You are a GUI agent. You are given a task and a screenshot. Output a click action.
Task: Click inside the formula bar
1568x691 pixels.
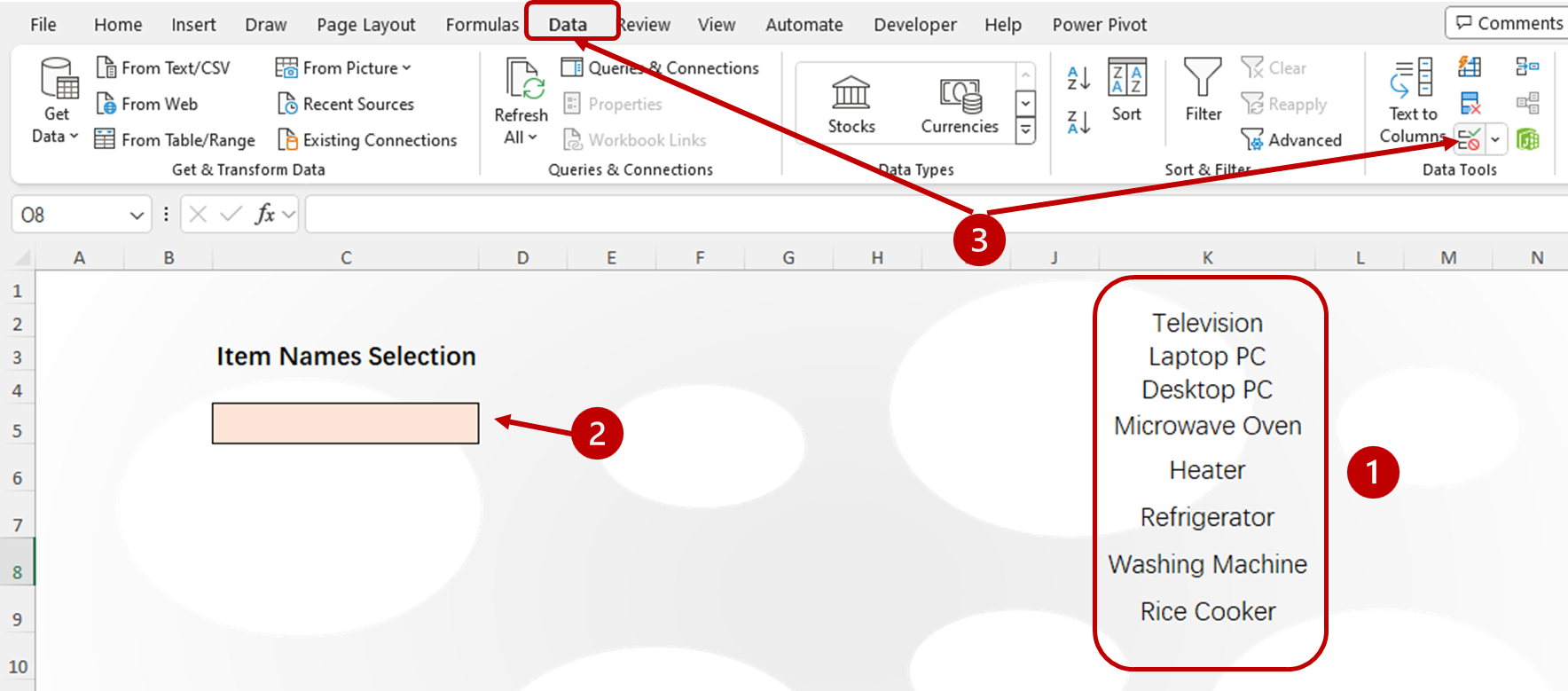click(x=887, y=215)
